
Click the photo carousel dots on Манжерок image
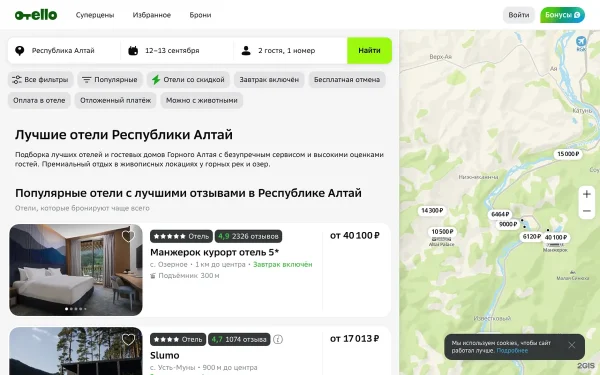[x=76, y=308]
